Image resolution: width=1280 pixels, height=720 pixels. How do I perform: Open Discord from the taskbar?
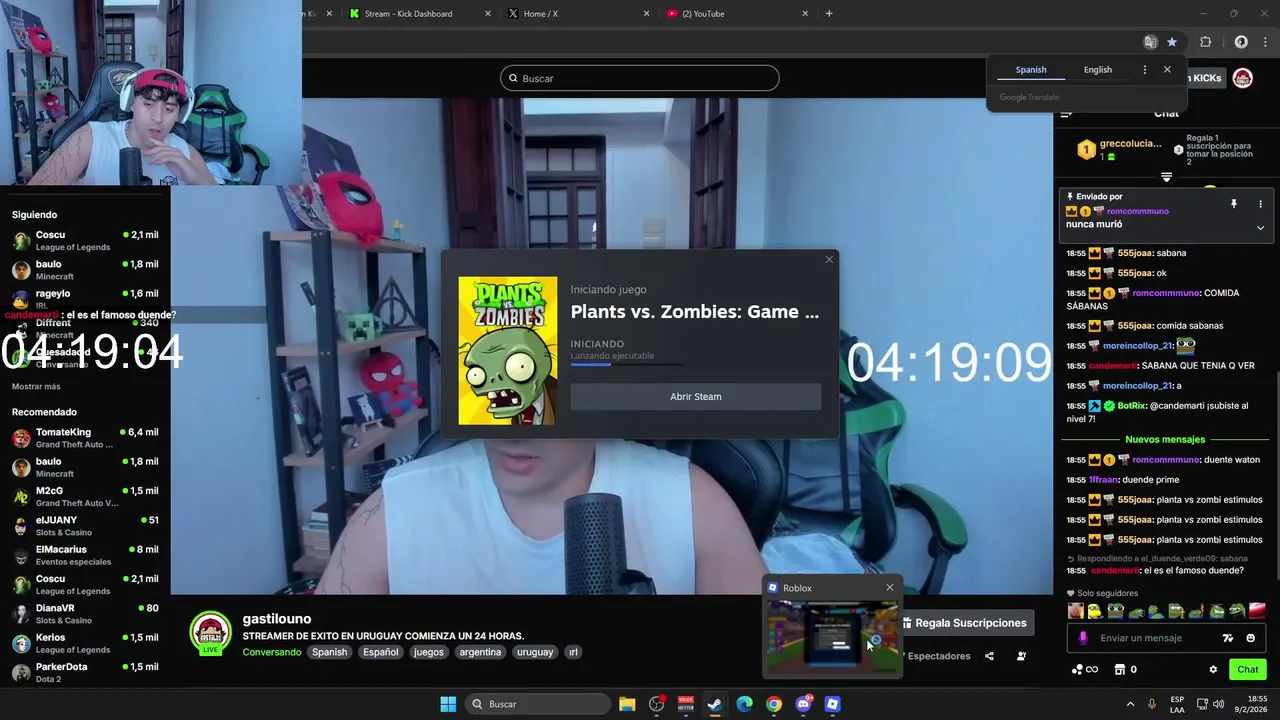(x=803, y=704)
